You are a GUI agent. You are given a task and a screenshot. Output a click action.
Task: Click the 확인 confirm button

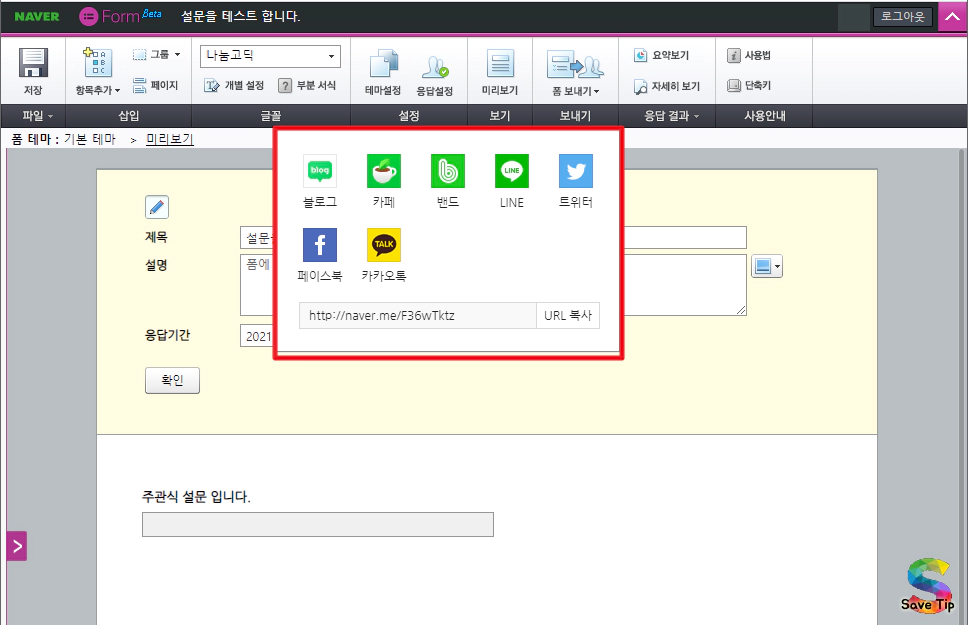point(172,380)
